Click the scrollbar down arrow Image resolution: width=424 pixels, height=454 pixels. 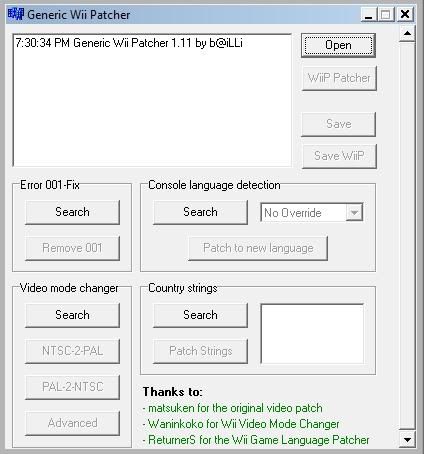(407, 439)
